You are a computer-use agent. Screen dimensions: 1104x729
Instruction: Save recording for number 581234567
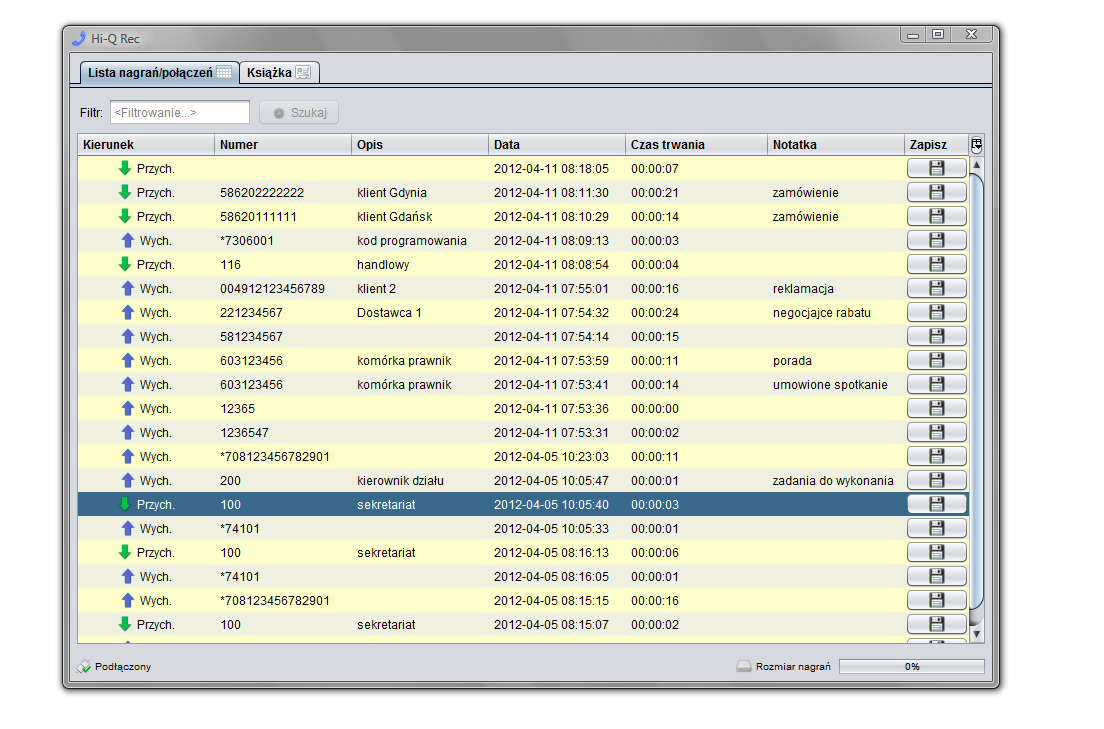(x=936, y=335)
